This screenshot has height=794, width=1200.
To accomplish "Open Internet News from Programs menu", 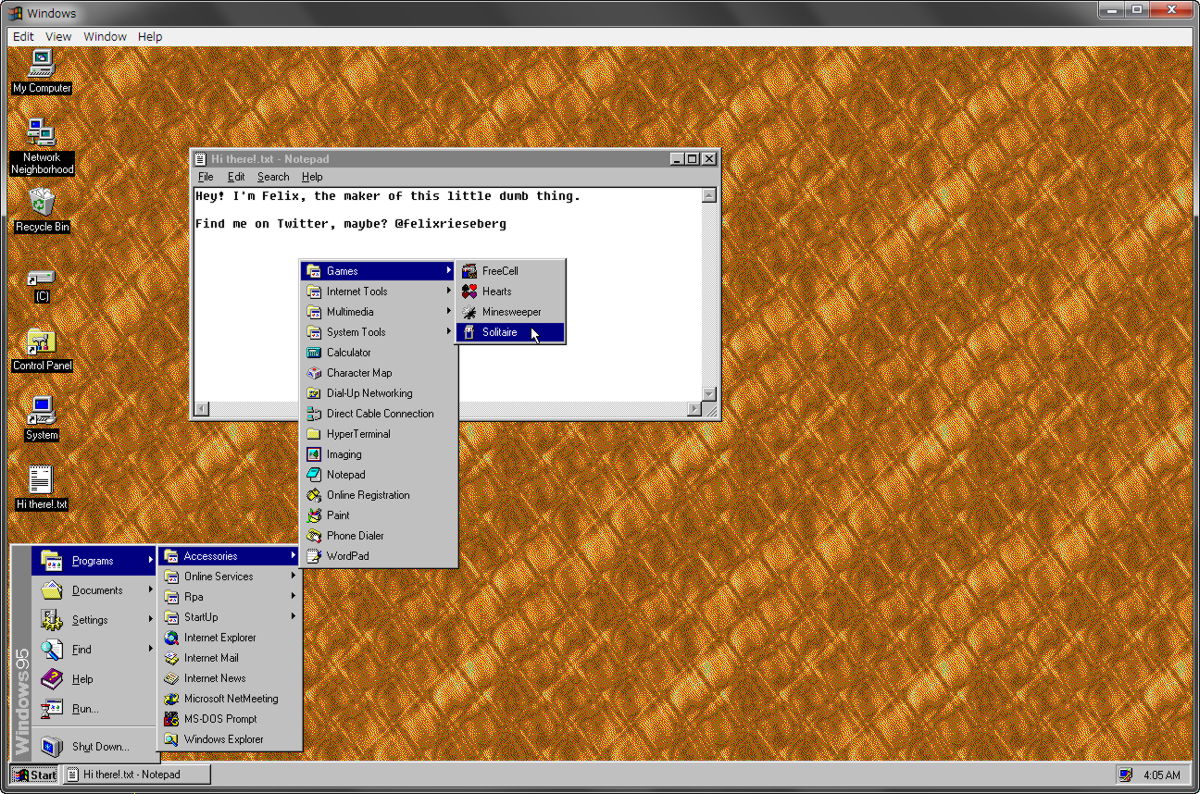I will click(229, 678).
